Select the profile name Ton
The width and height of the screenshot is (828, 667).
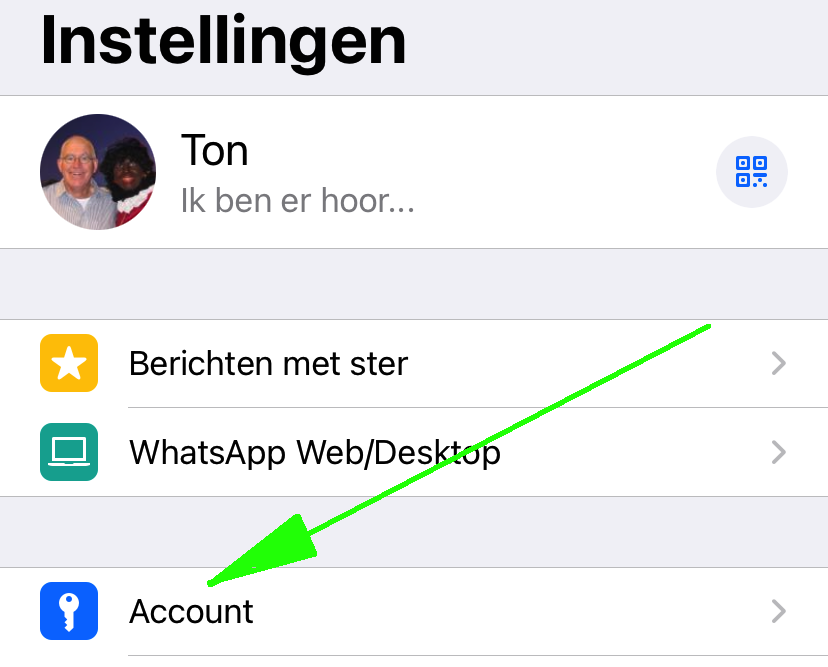[214, 151]
